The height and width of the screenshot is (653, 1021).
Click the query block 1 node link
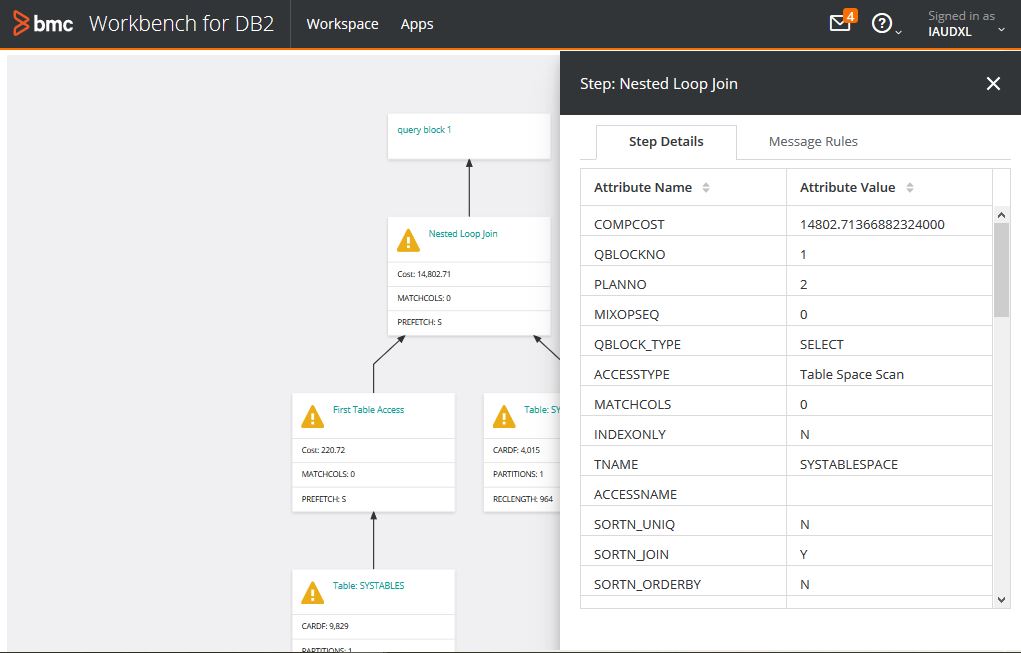pos(425,130)
